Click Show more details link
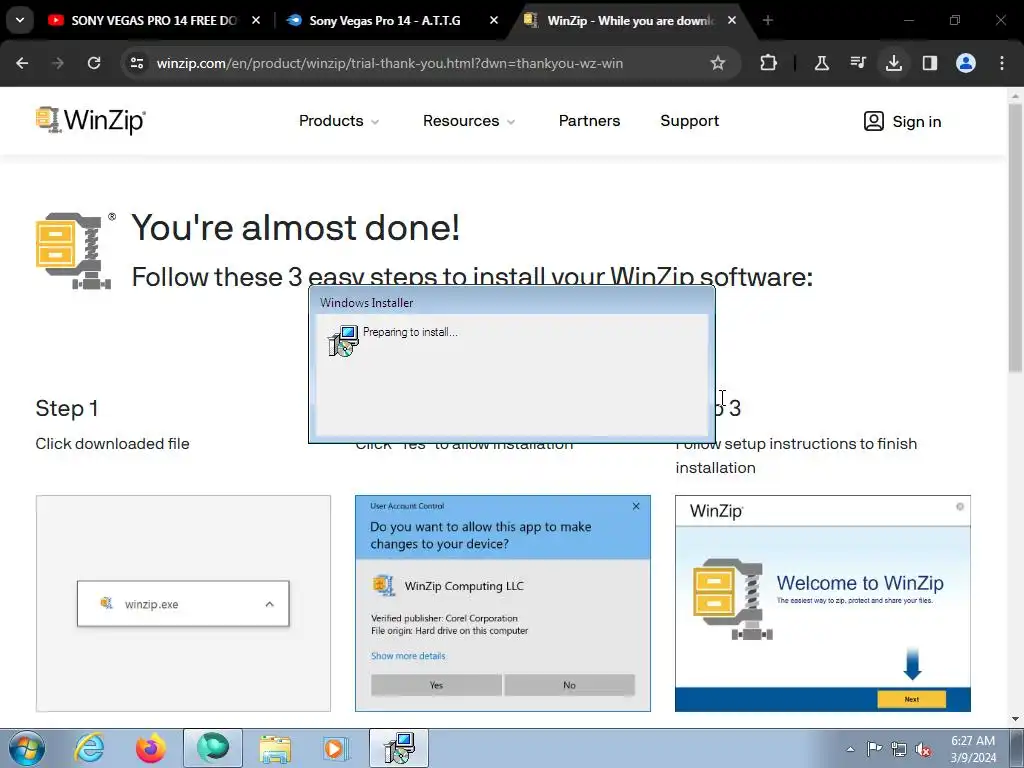The height and width of the screenshot is (768, 1024). click(x=408, y=656)
